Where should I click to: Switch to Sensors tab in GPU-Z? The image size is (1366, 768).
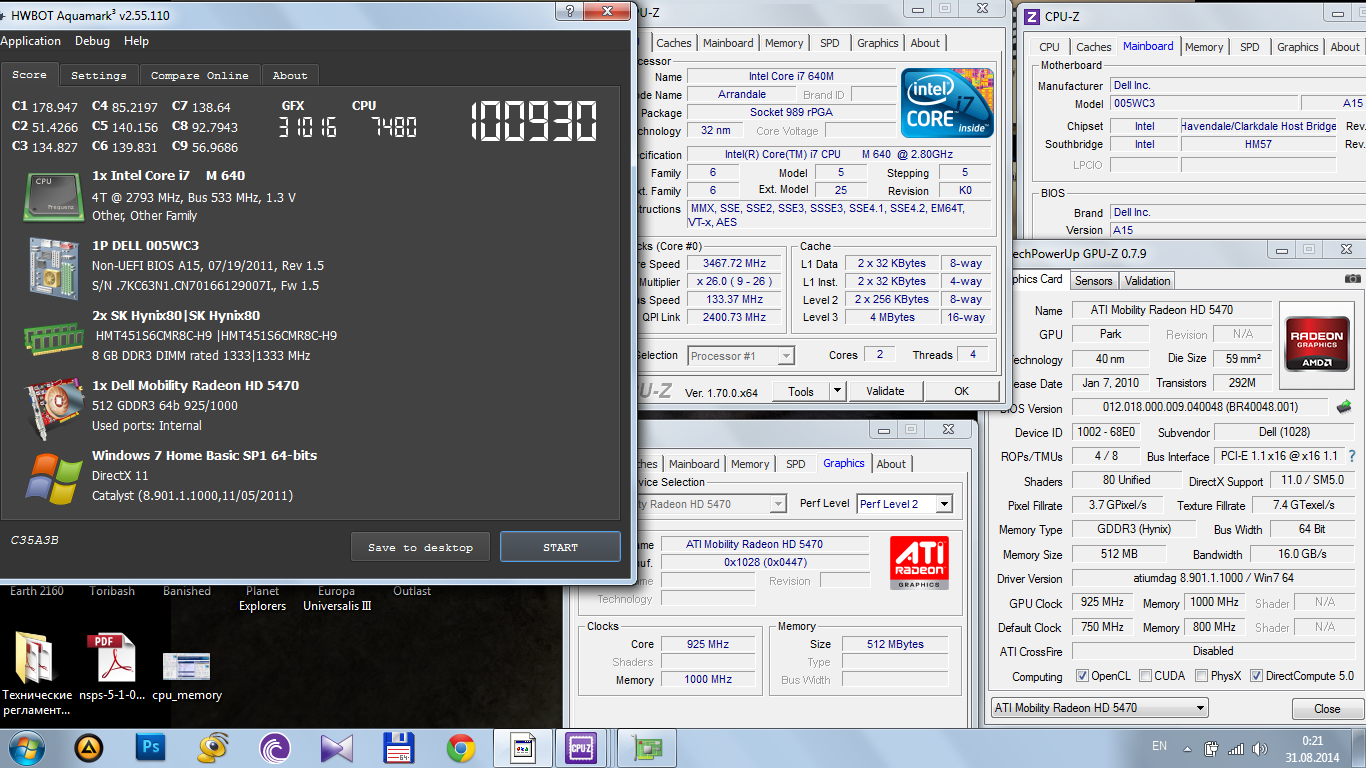(x=1094, y=281)
